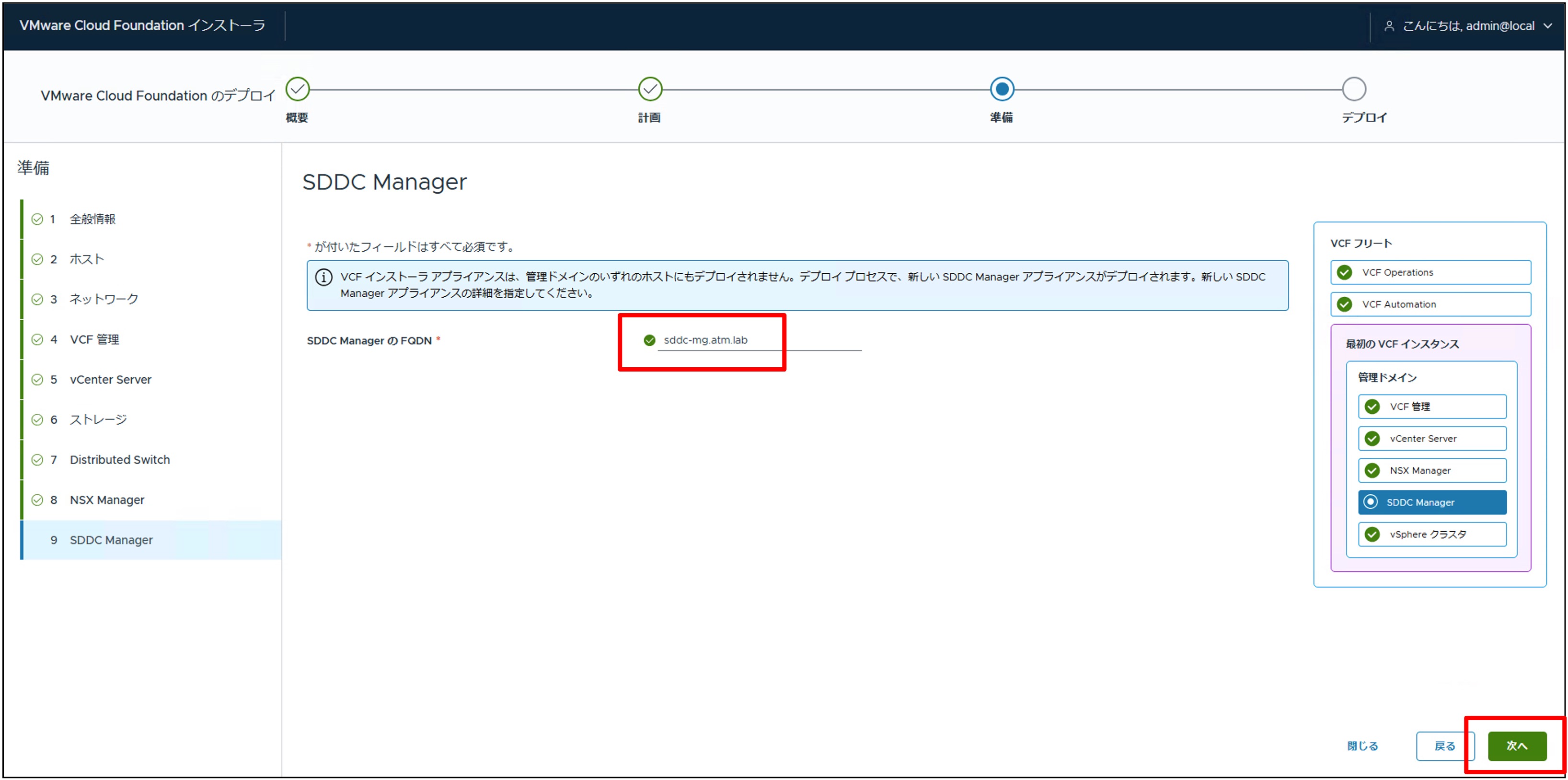
Task: Select the highlighted SDDC Manager card
Action: point(1432,502)
